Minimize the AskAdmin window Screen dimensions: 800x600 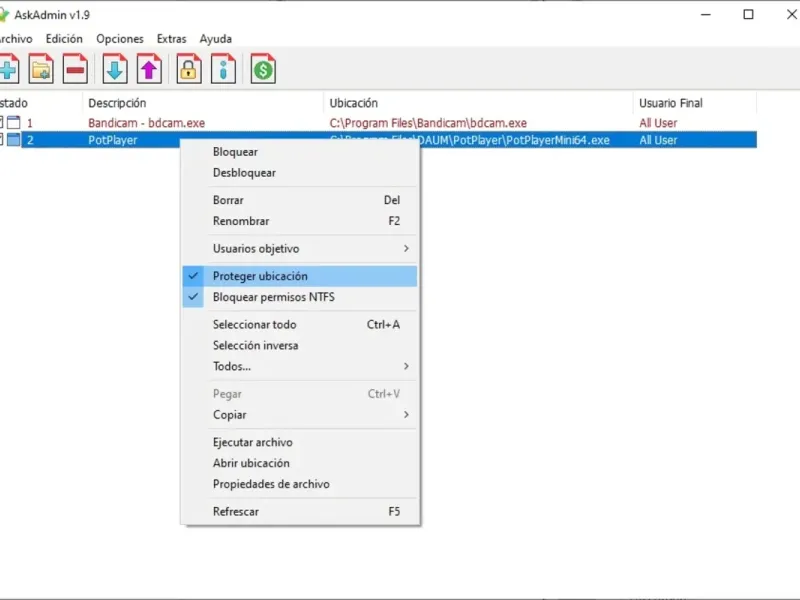706,15
